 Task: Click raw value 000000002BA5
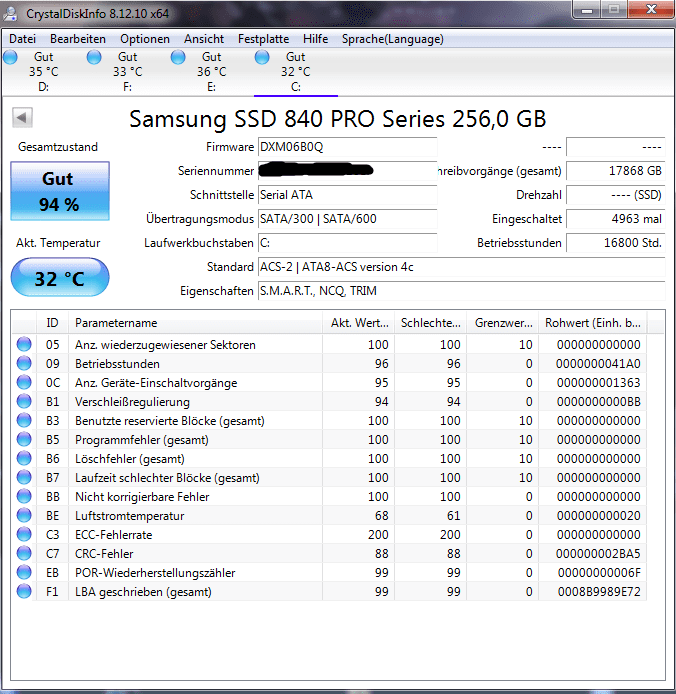[x=598, y=554]
